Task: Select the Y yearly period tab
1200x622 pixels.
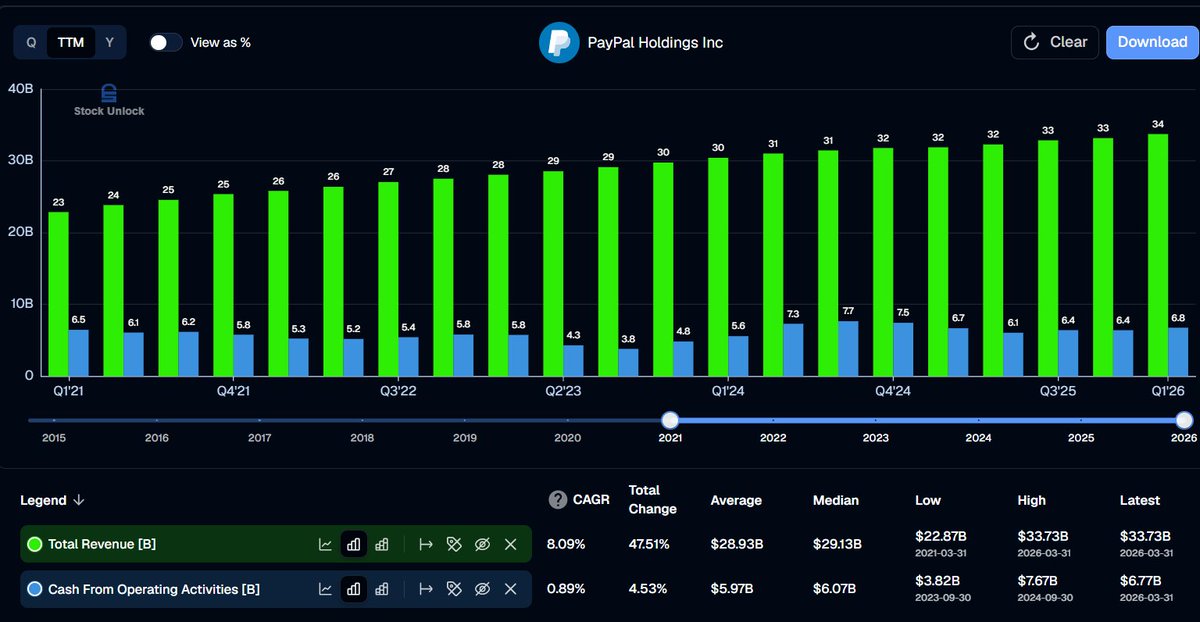Action: 110,42
